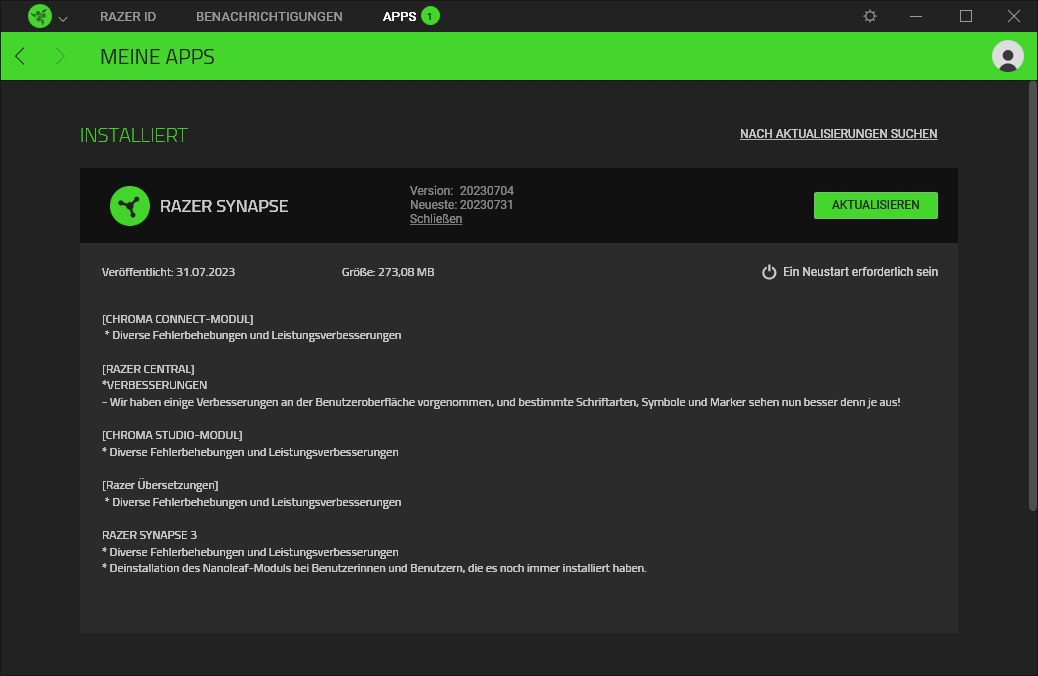Click the Razer logo icon
1038x676 pixels.
[40, 16]
